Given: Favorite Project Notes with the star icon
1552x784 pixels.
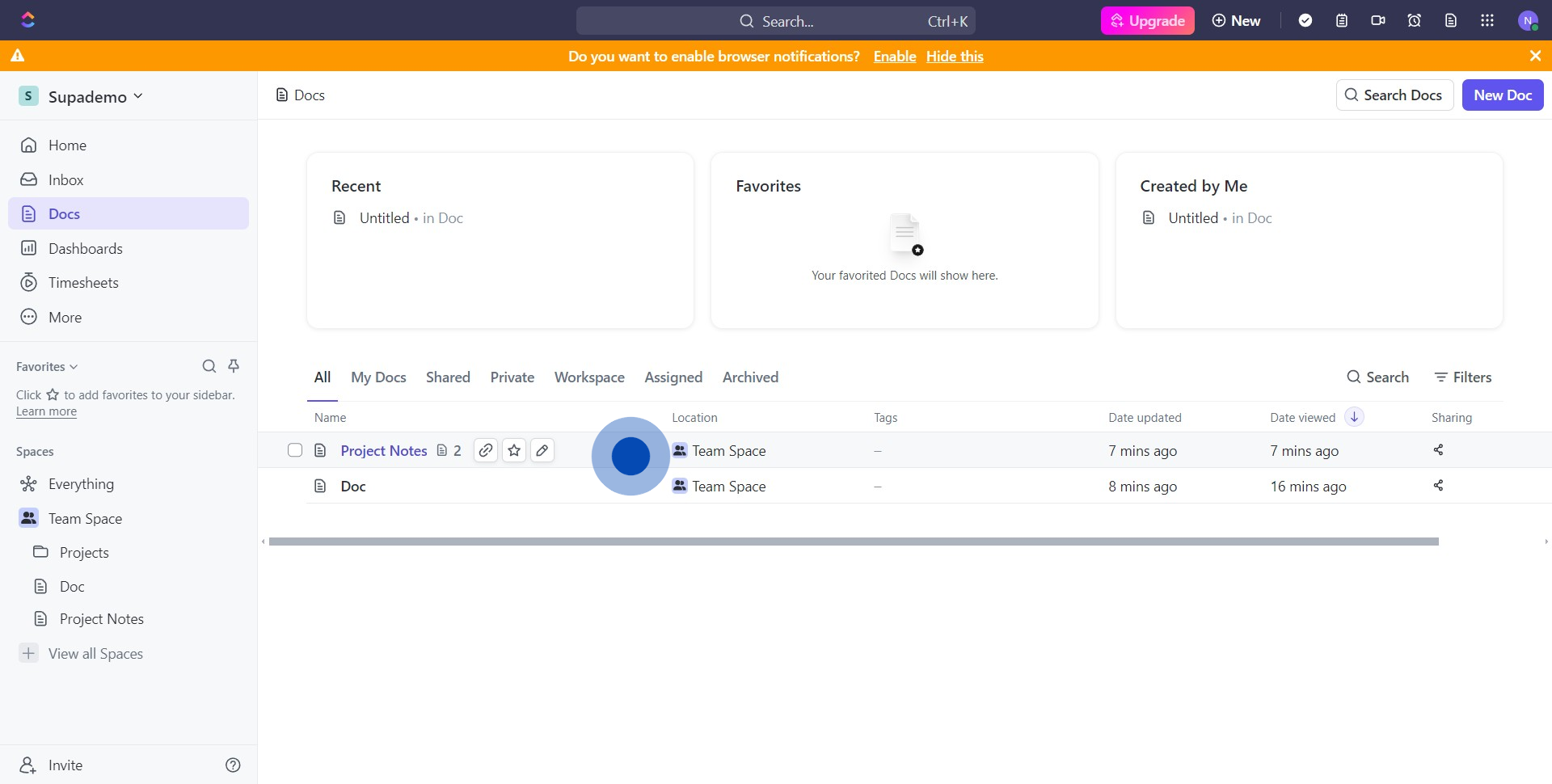Looking at the screenshot, I should [x=514, y=450].
